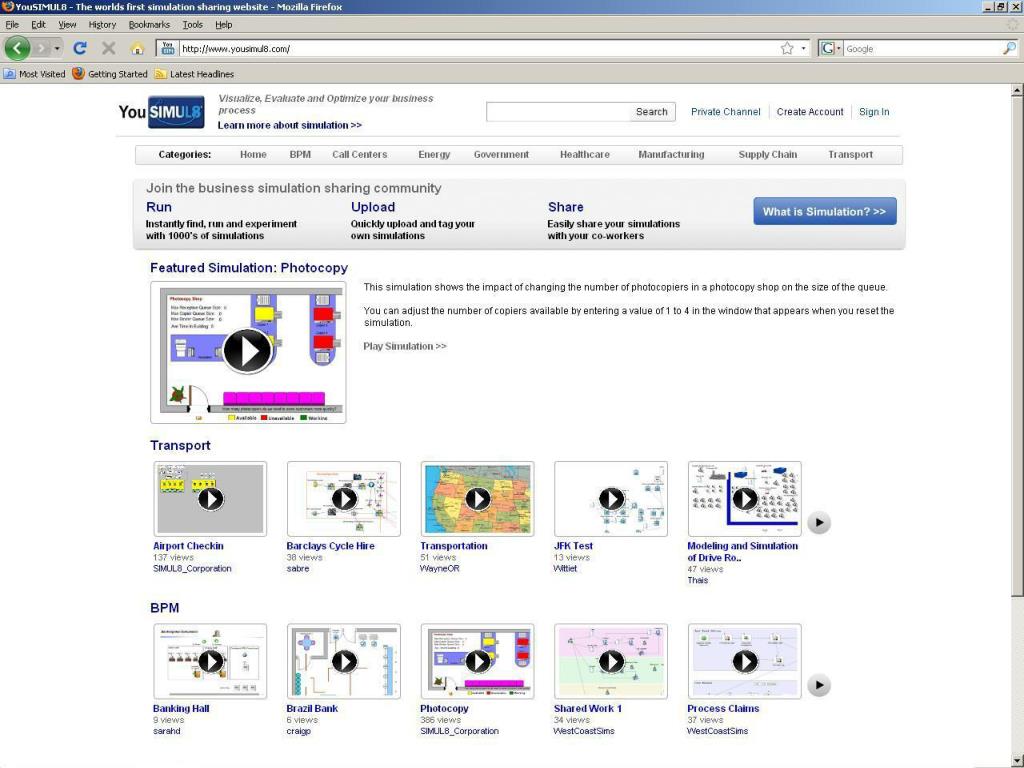Select the Transport category tab

click(850, 155)
